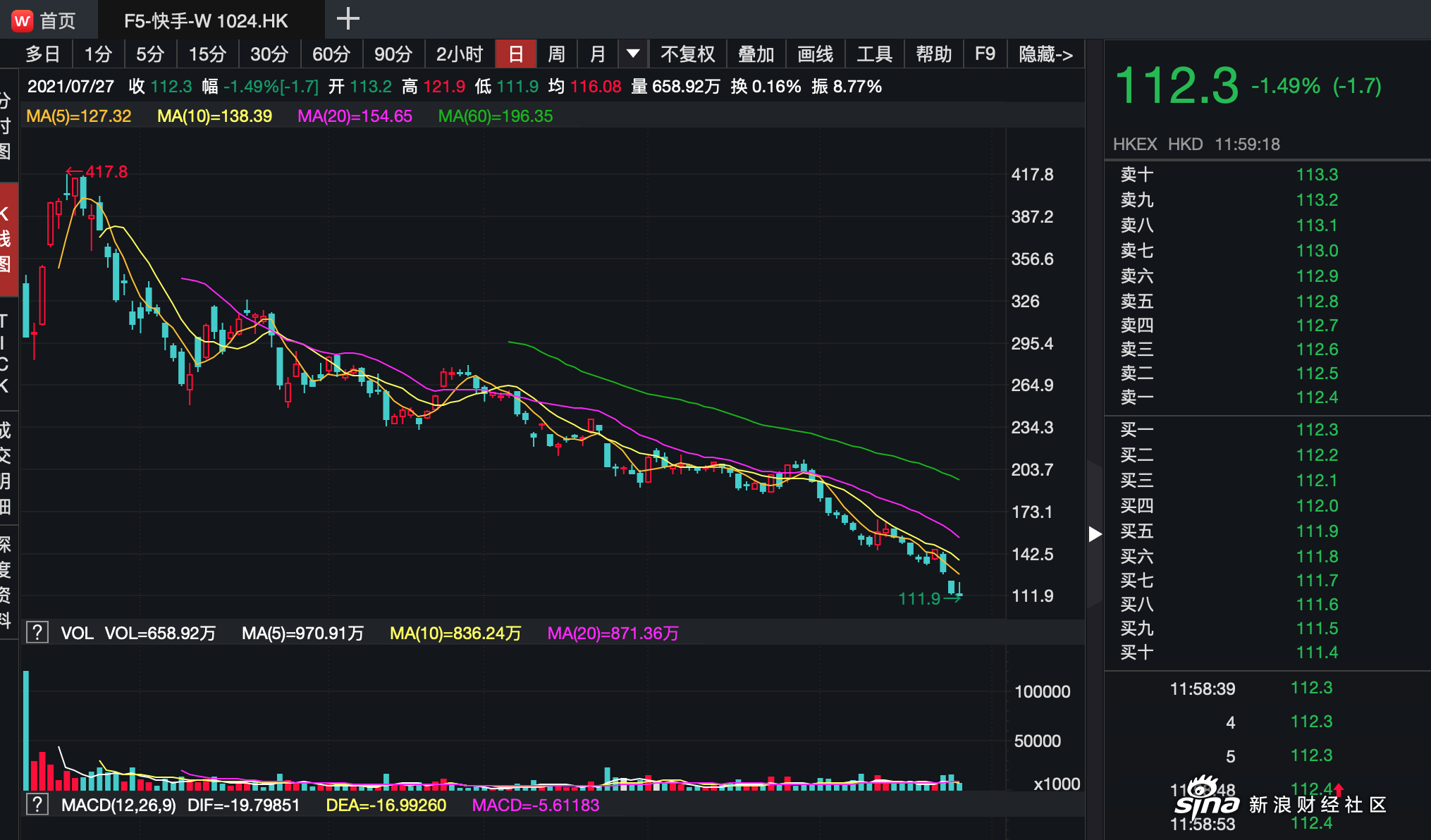Click MACD(12,26,9) indicator name
Image resolution: width=1431 pixels, height=840 pixels.
118,805
